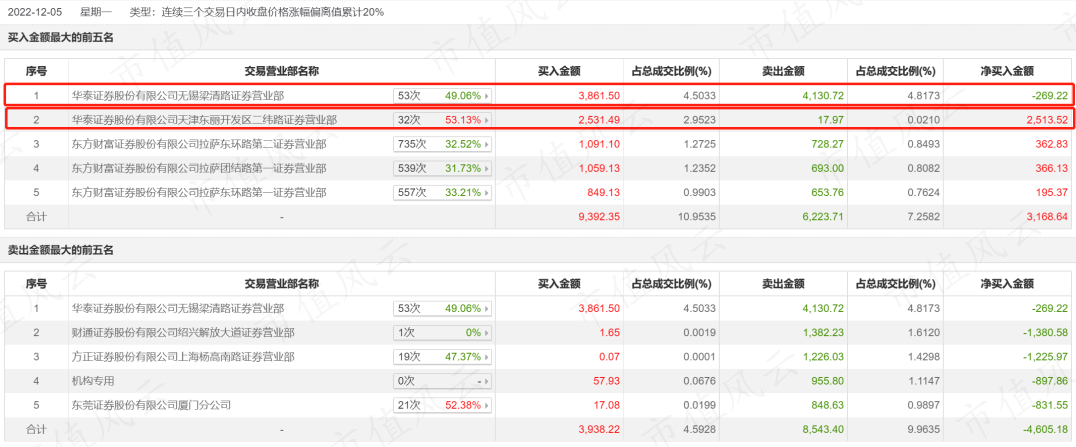The image size is (1076, 447).
Task: Click net value -1,380.58
Action: (x=1045, y=333)
